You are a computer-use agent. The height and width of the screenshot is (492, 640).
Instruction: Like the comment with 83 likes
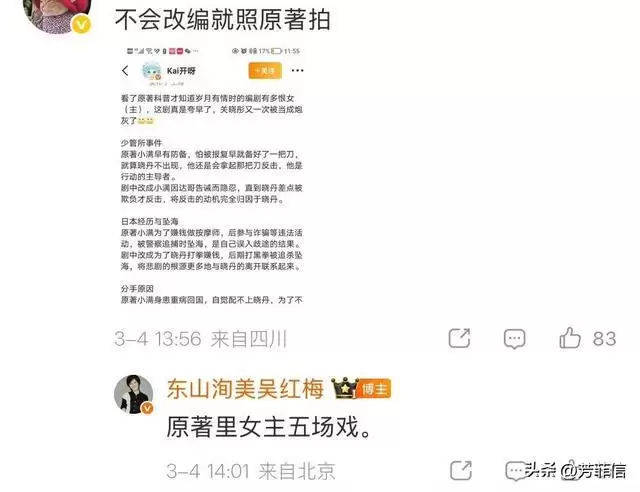pos(570,338)
